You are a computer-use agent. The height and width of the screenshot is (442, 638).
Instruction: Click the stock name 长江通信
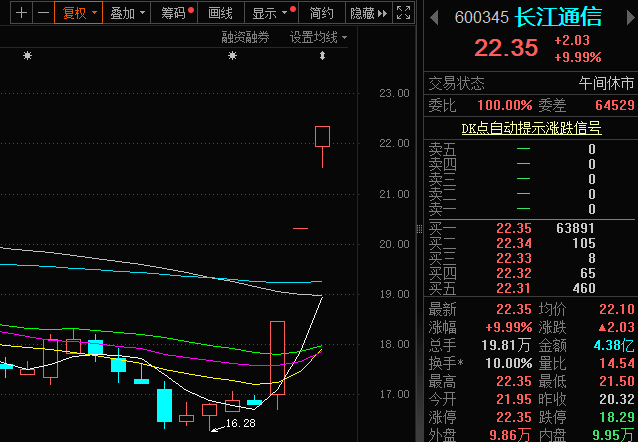(x=558, y=17)
